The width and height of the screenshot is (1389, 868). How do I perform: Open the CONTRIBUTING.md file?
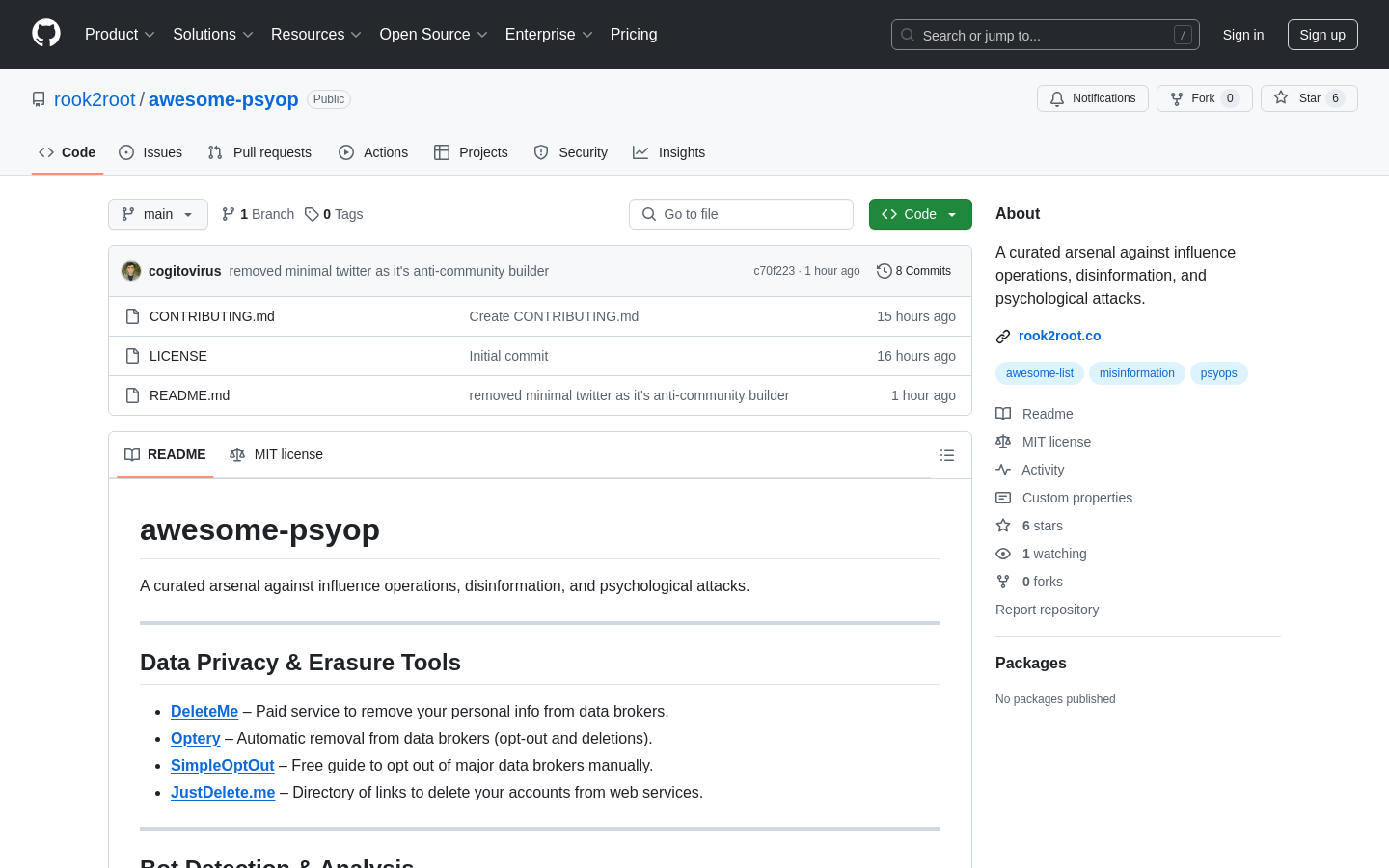212,316
